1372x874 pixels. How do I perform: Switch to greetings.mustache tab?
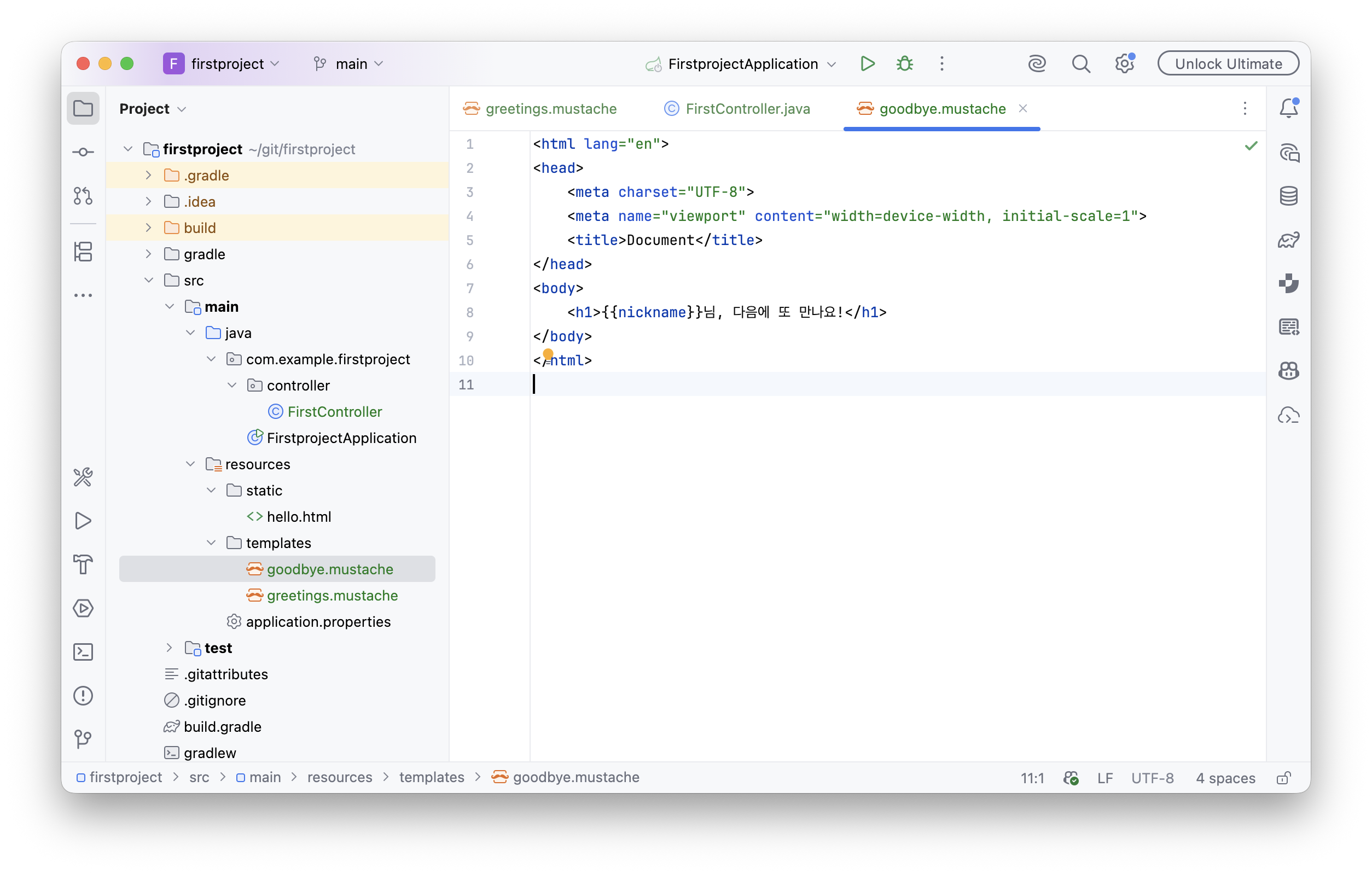[540, 109]
